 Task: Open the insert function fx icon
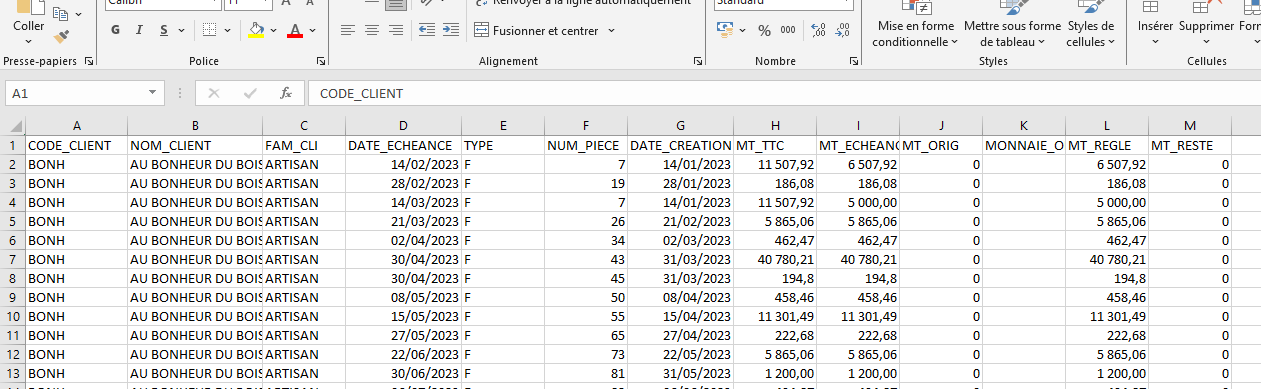(286, 93)
